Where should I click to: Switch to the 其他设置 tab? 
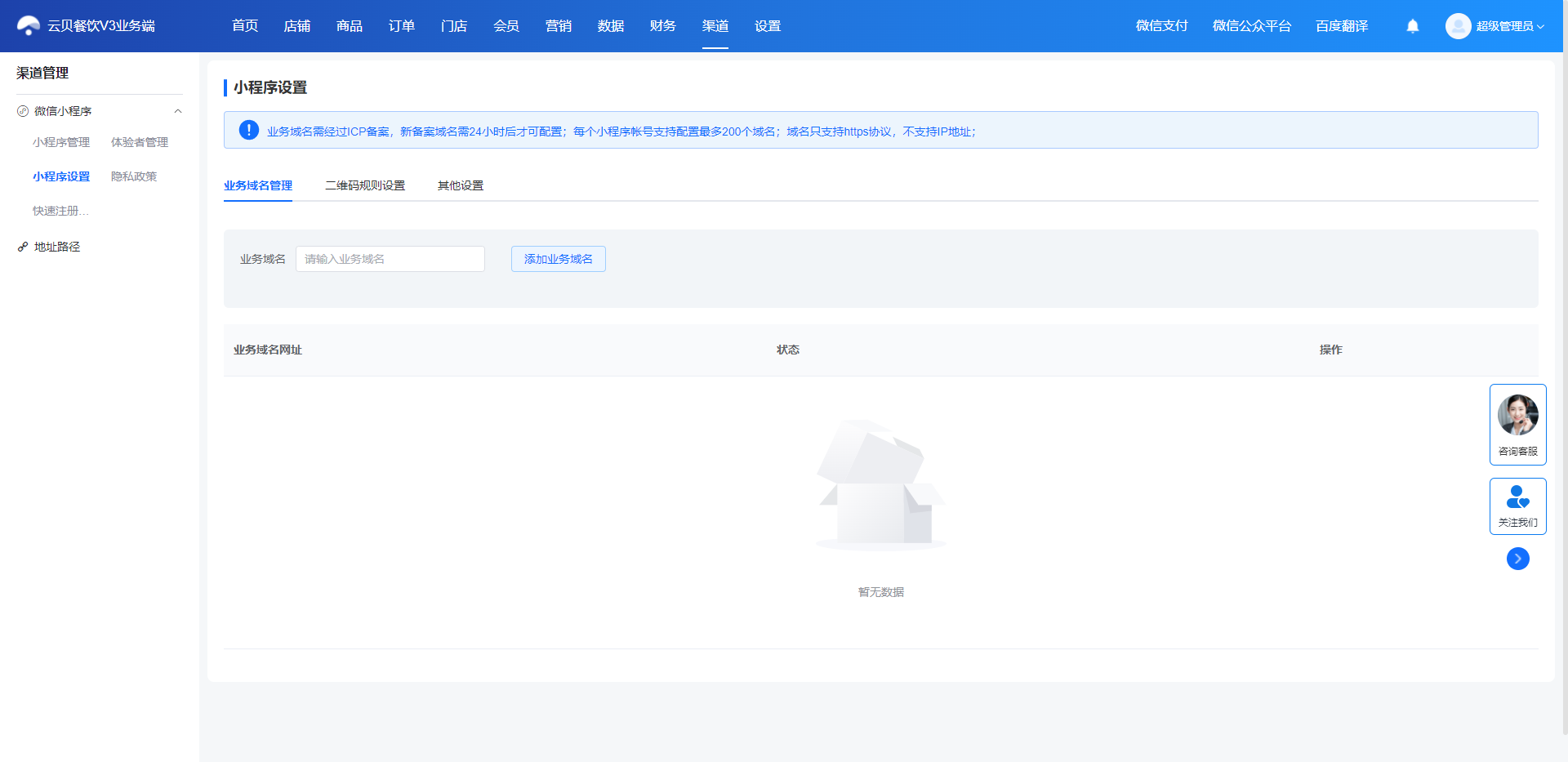click(x=461, y=185)
